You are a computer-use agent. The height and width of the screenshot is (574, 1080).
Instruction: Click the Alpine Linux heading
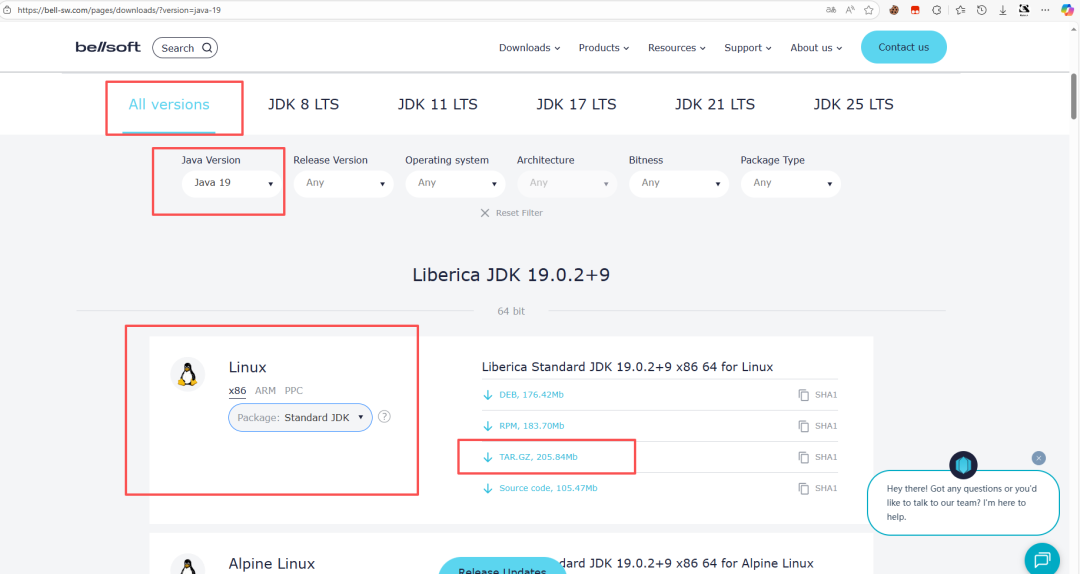point(271,564)
